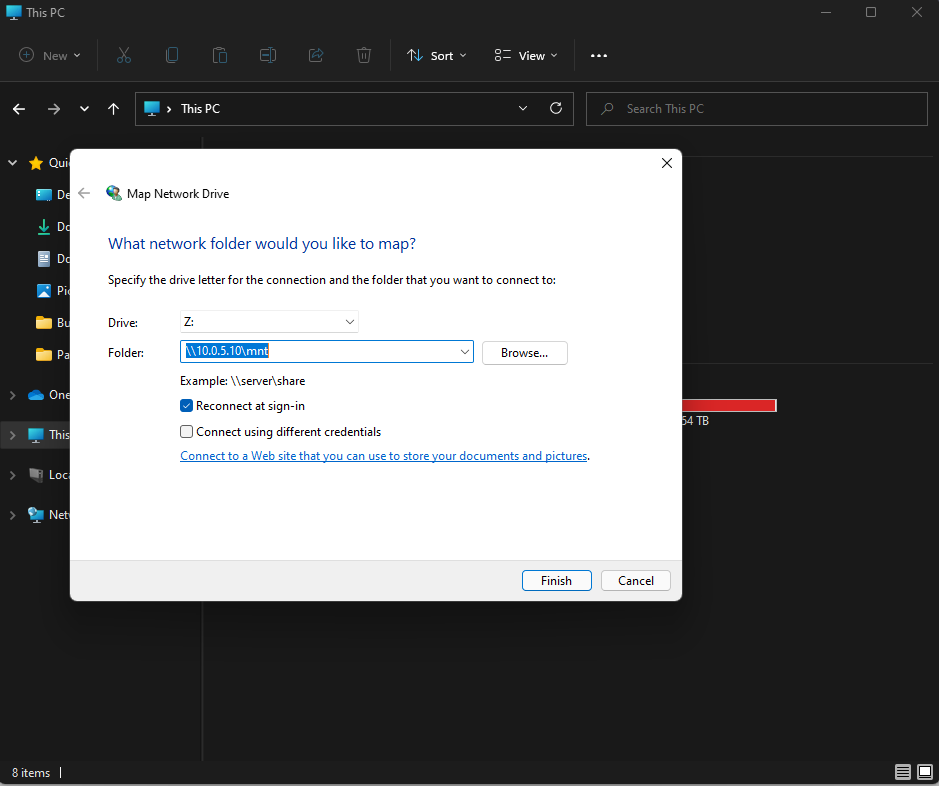Refresh the This PC view
This screenshot has width=939, height=786.
[556, 108]
